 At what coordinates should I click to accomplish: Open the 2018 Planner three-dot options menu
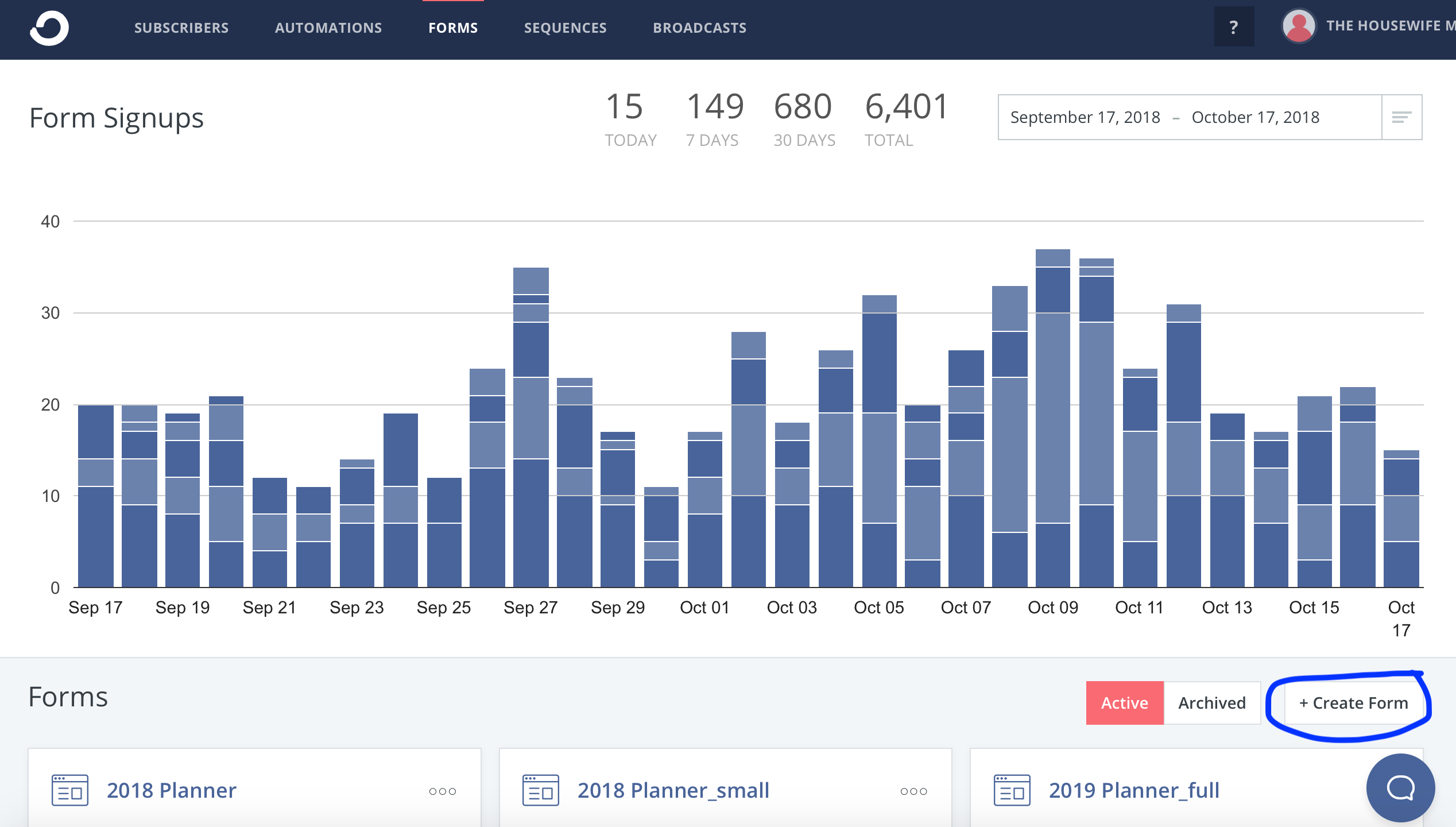pos(443,791)
